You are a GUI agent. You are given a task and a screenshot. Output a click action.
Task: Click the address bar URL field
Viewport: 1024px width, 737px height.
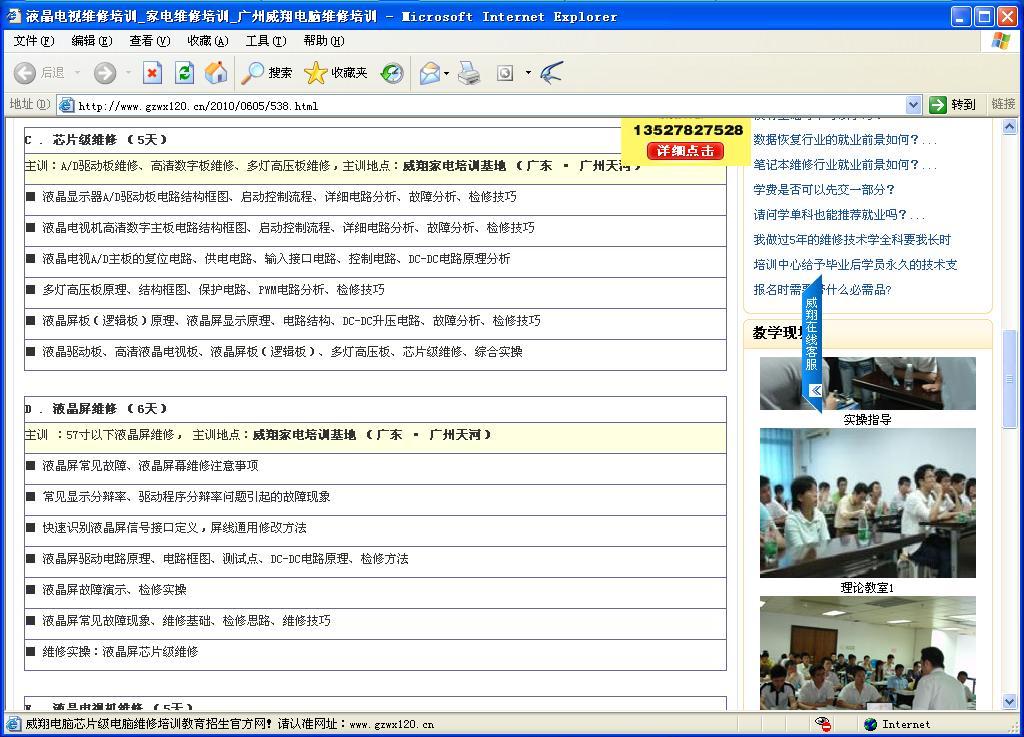click(x=480, y=105)
